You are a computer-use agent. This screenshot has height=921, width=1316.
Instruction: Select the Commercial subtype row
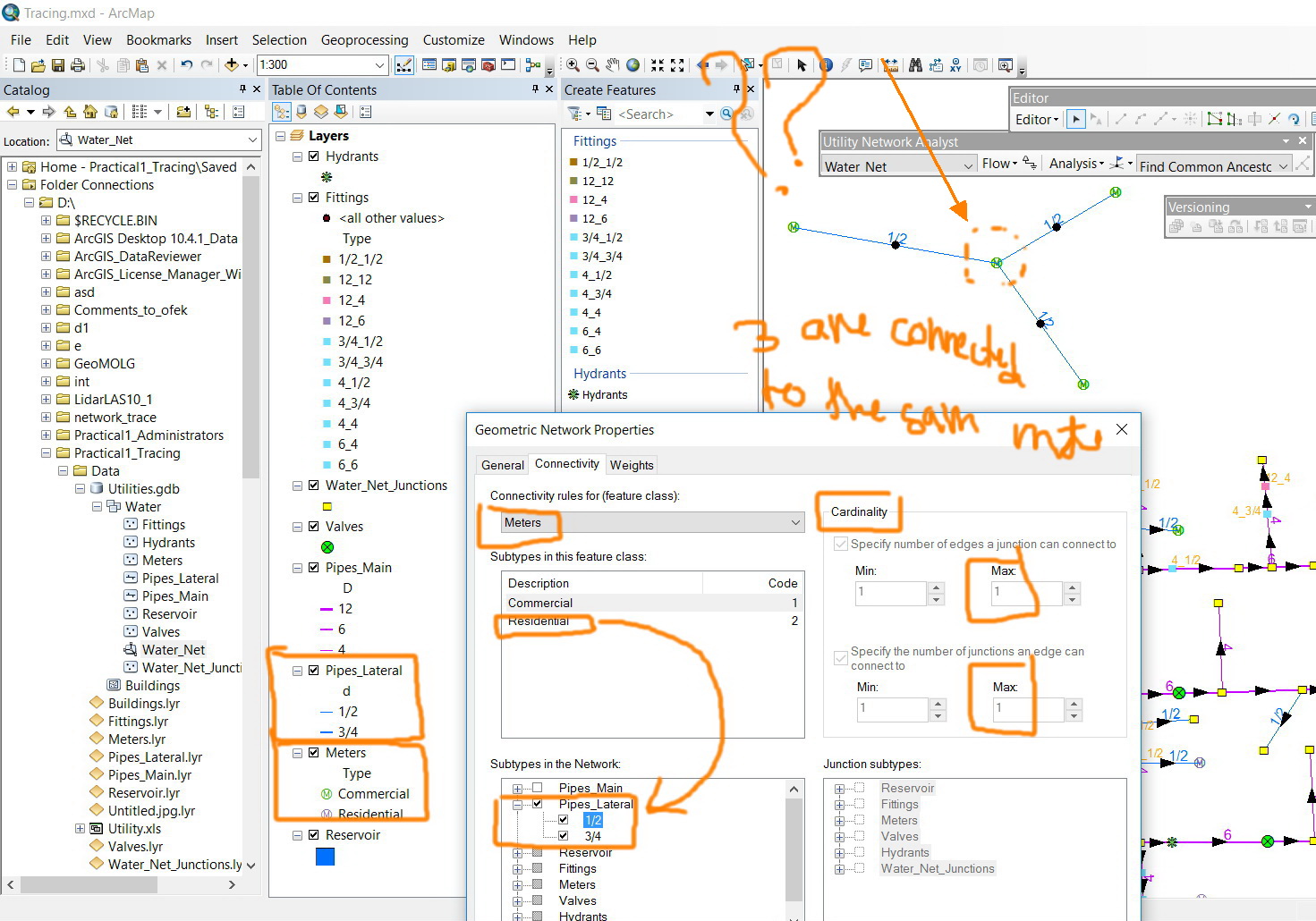[653, 604]
